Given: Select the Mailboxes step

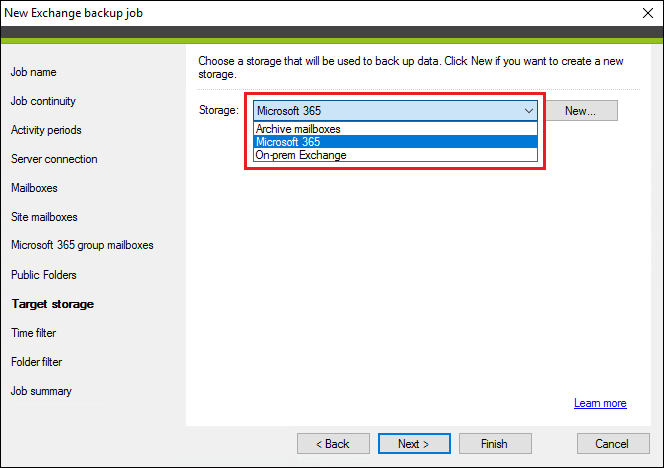Looking at the screenshot, I should 34,188.
